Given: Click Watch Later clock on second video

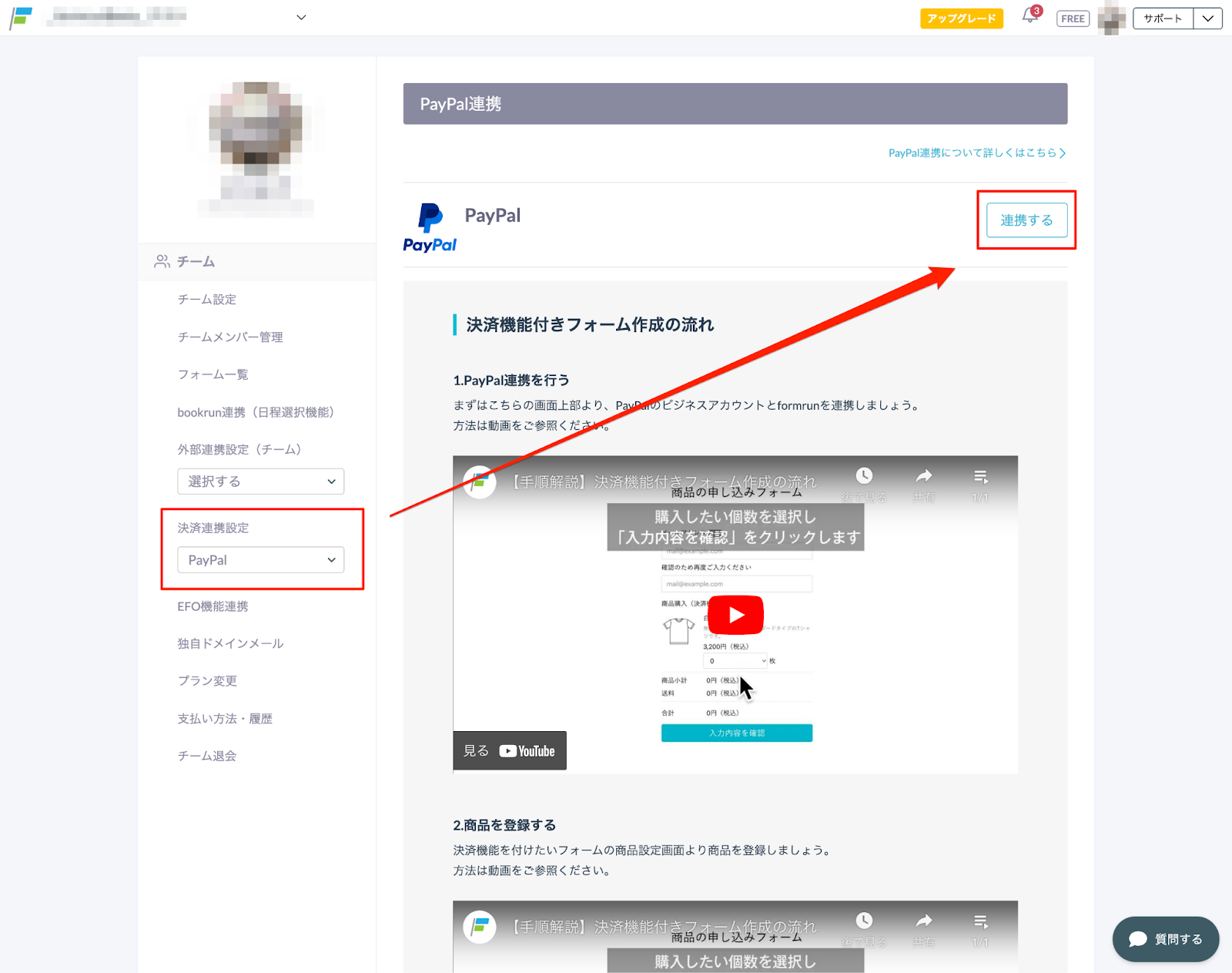Looking at the screenshot, I should coord(864,921).
